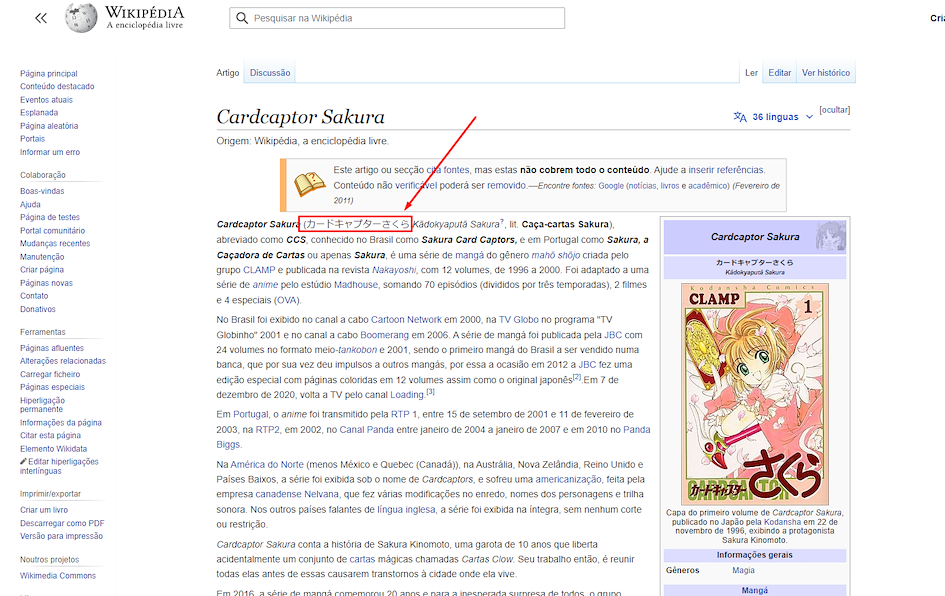This screenshot has height=596, width=945.
Task: Open Página de testes link
Action: point(50,217)
